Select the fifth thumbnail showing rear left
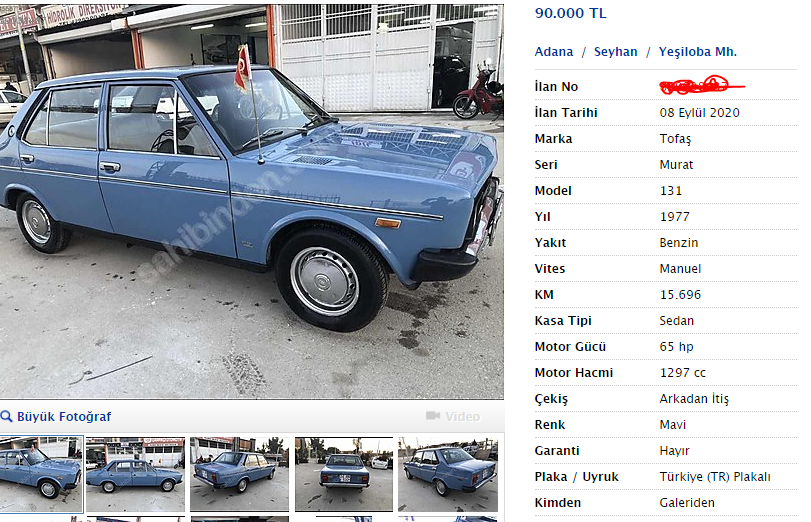This screenshot has width=811, height=522. [448, 474]
